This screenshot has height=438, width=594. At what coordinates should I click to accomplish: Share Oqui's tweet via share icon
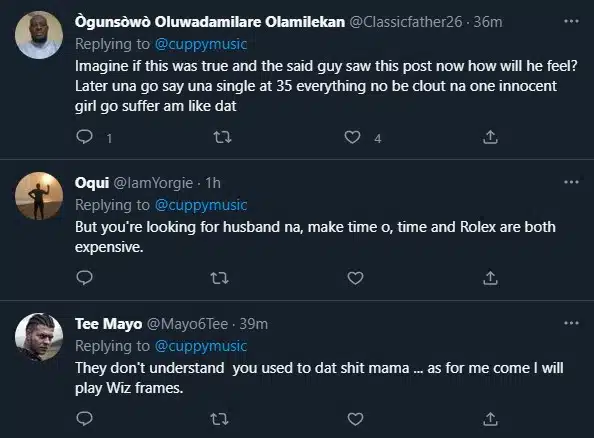click(x=490, y=278)
